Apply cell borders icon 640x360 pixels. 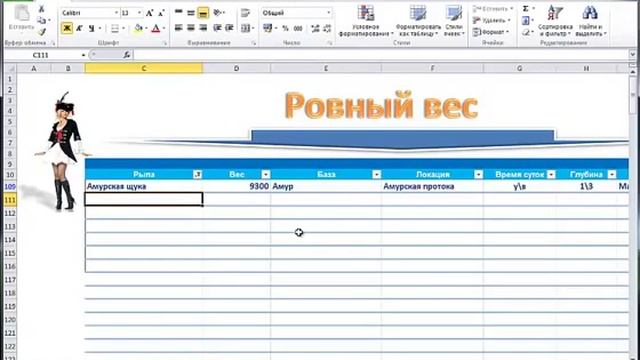(x=115, y=28)
